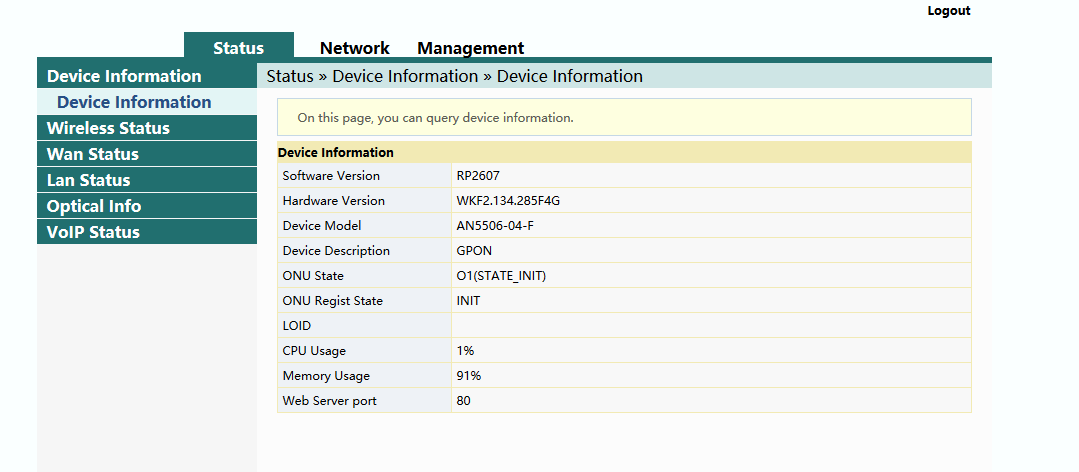Click the device description value GPON

point(474,250)
